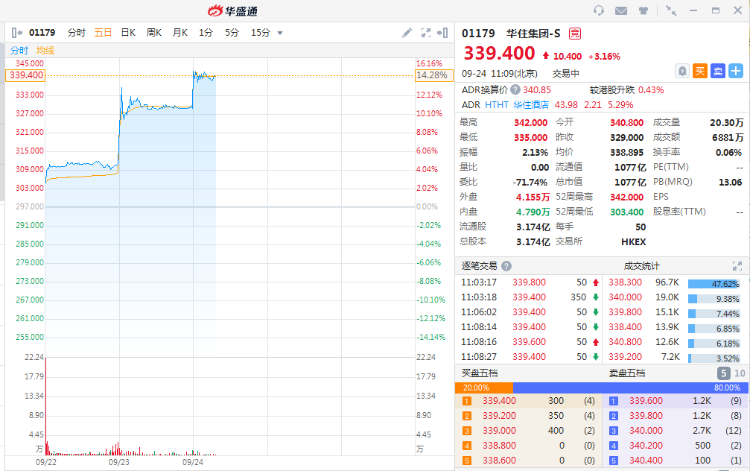
Task: Select ask level 3 at 340.000
Action: tap(675, 430)
